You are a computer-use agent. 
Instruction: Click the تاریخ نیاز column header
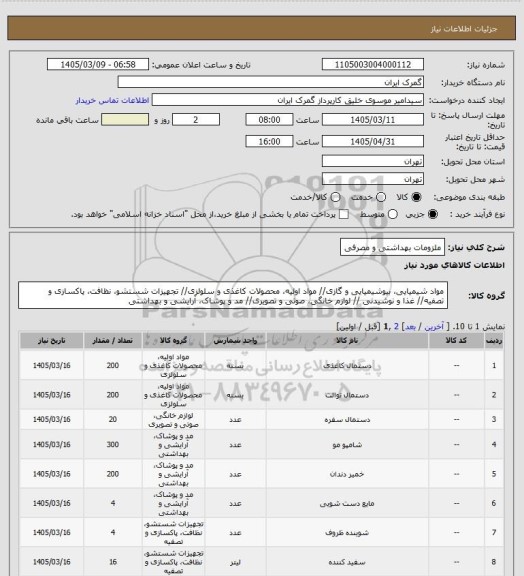coord(51,341)
